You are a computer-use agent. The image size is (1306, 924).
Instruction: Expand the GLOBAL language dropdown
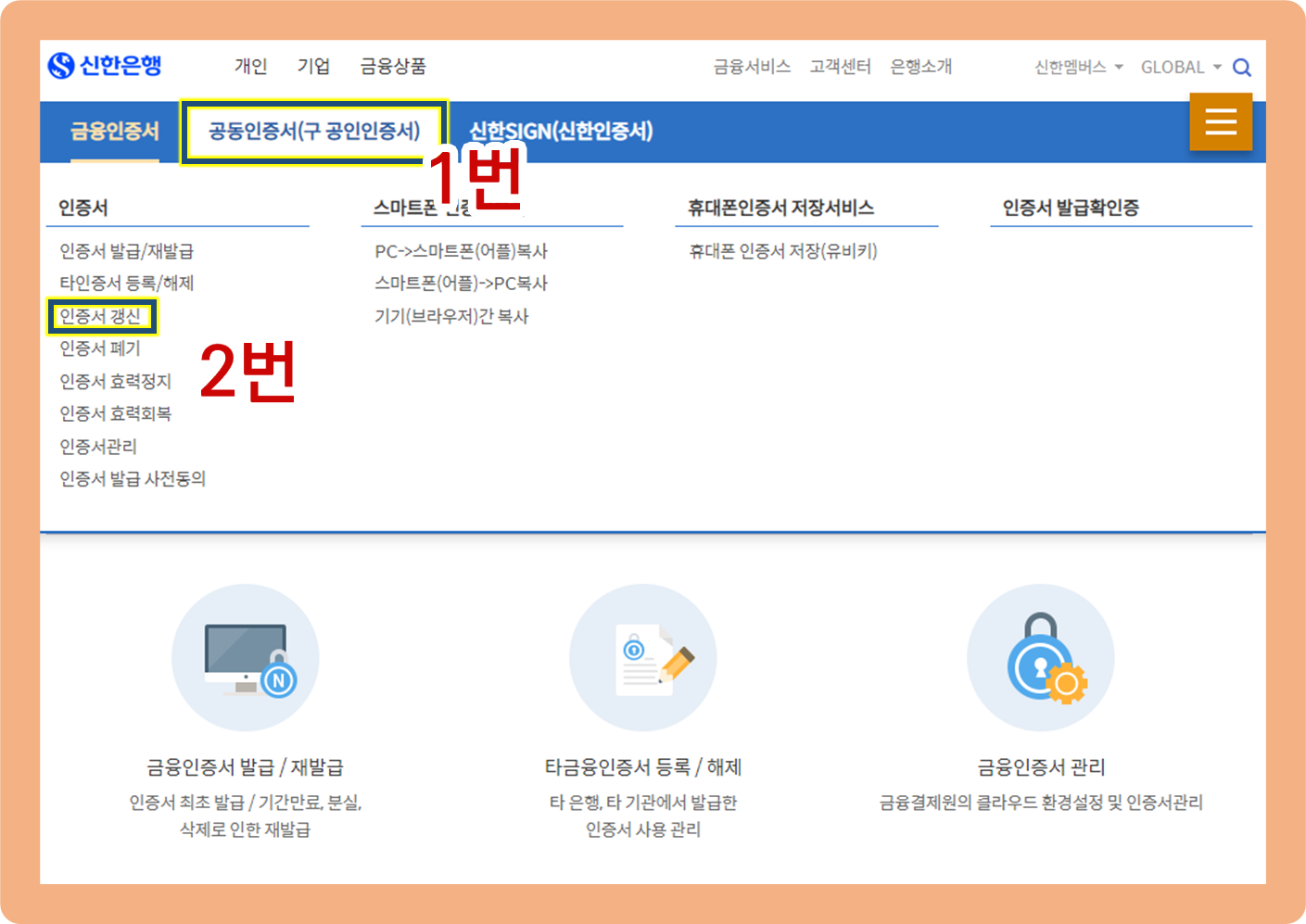tap(1181, 67)
